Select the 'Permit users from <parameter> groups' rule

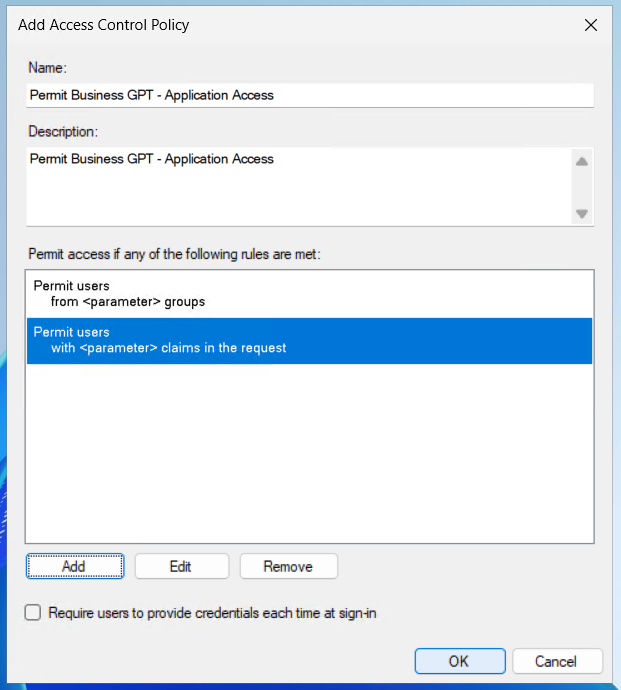[309, 294]
